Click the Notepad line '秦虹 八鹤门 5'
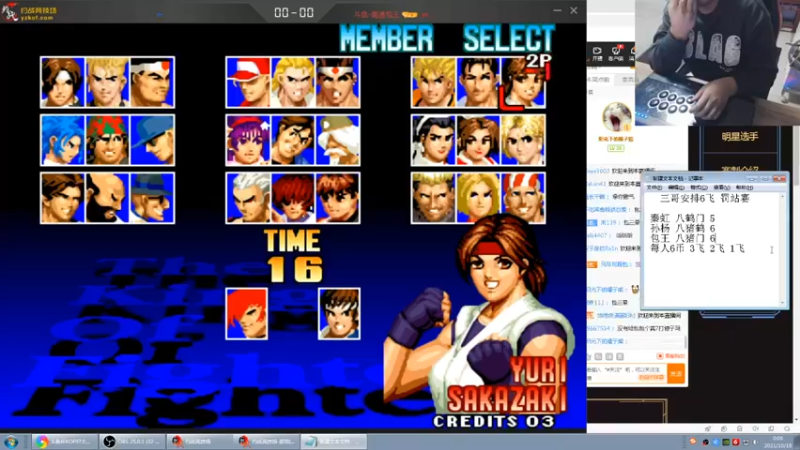The image size is (800, 450). 683,218
